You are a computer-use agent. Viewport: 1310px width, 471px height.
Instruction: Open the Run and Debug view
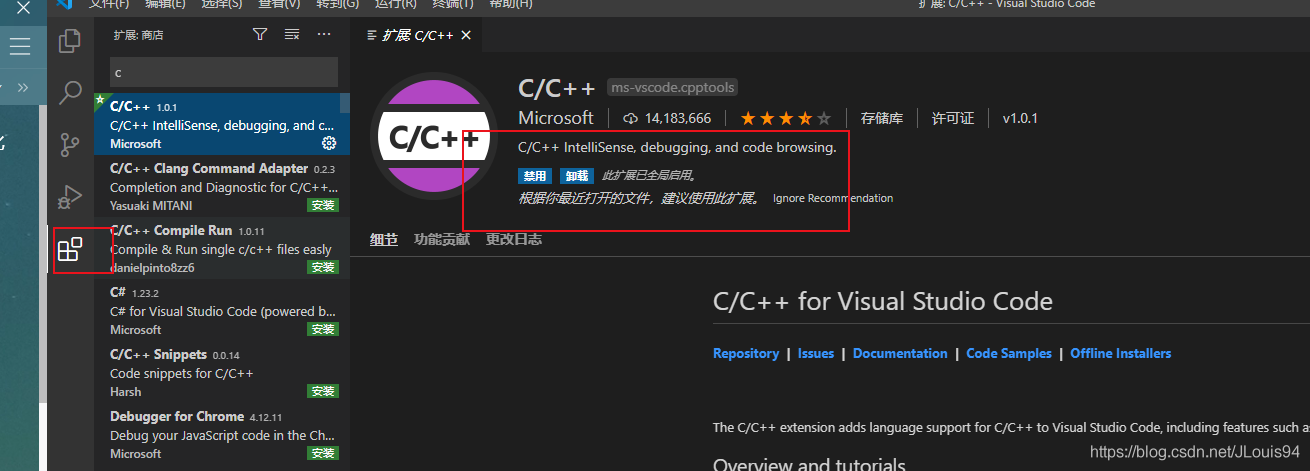[x=70, y=197]
